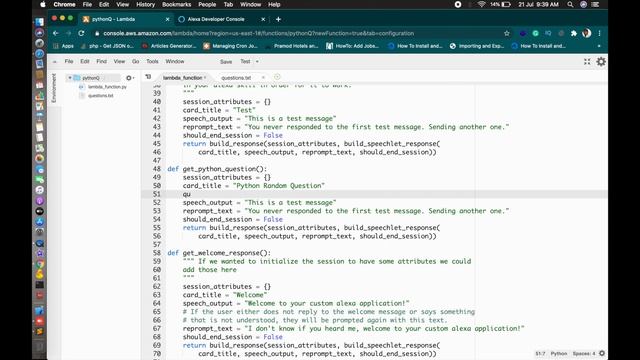Open the Spaces: 4 indentation menu

pos(584,353)
